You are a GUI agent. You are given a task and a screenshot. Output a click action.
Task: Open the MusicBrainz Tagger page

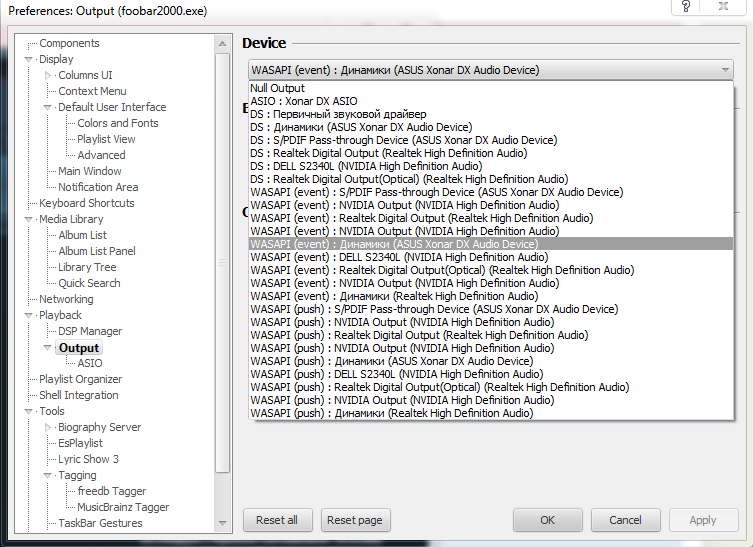tap(123, 507)
